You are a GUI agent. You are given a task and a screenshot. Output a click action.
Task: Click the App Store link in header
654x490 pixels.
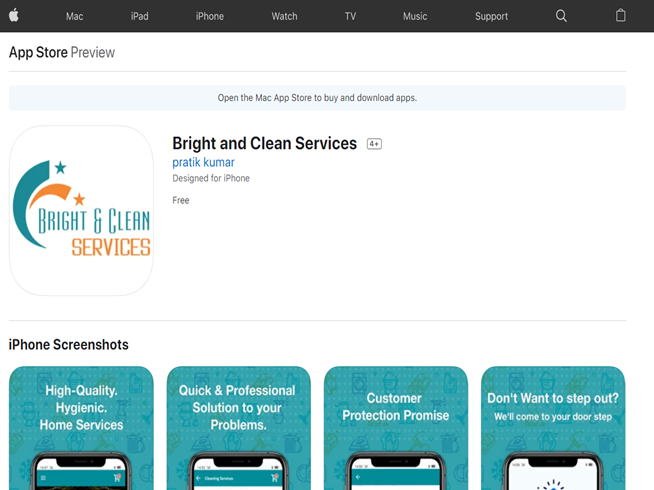38,53
